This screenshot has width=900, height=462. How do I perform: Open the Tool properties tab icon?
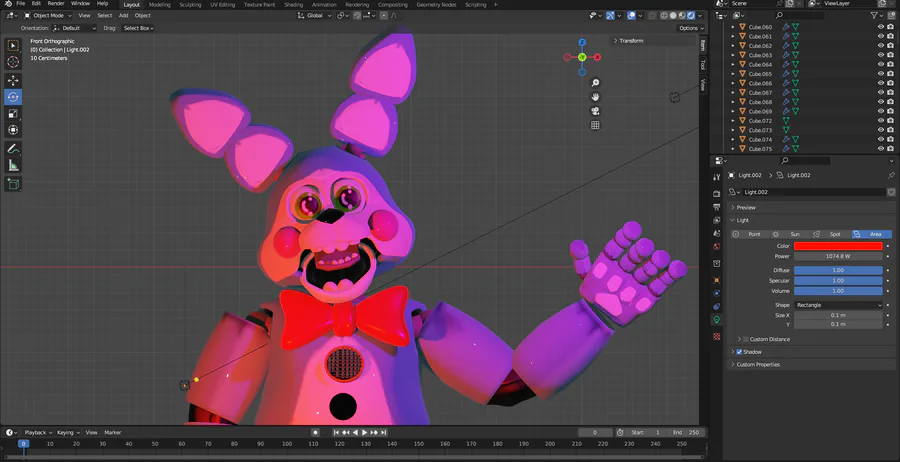pyautogui.click(x=716, y=177)
